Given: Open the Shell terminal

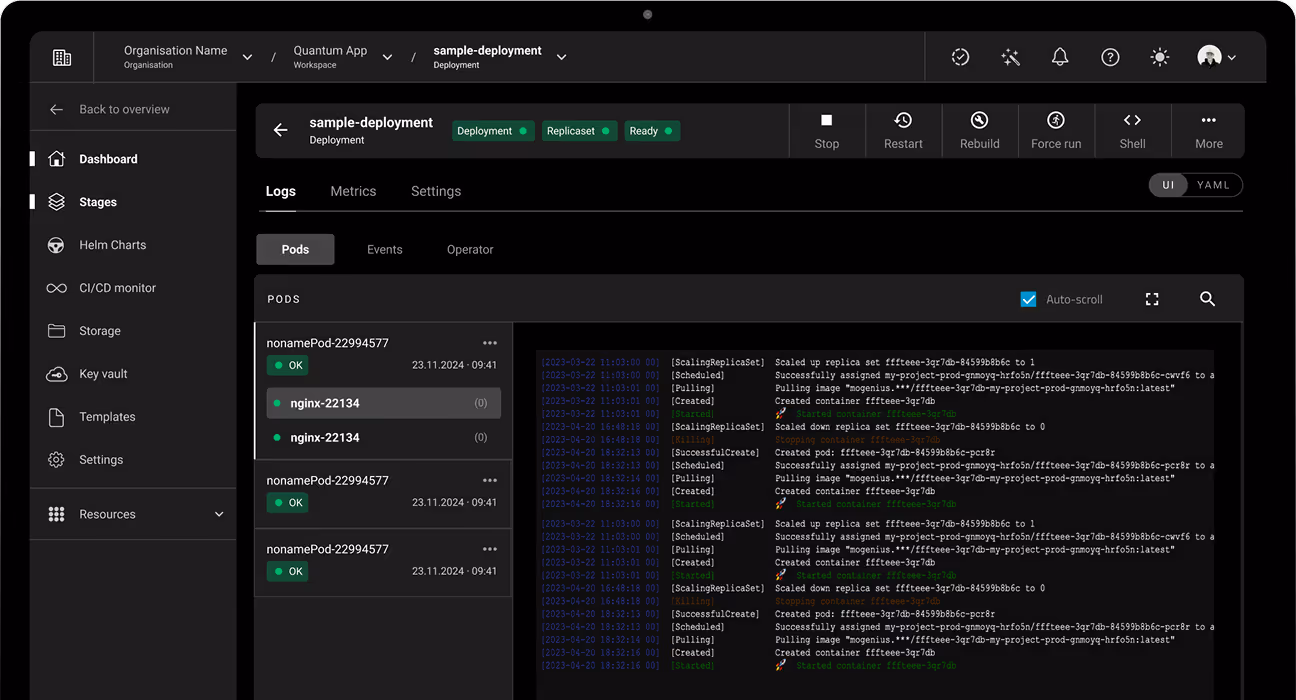Looking at the screenshot, I should [x=1132, y=130].
